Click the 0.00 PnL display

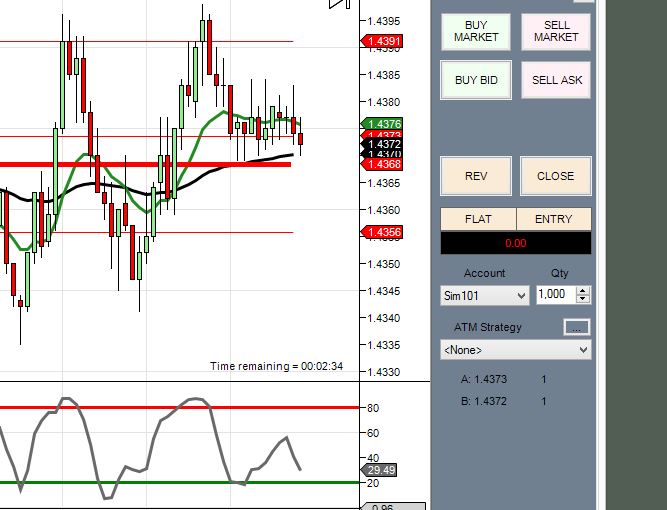click(516, 243)
